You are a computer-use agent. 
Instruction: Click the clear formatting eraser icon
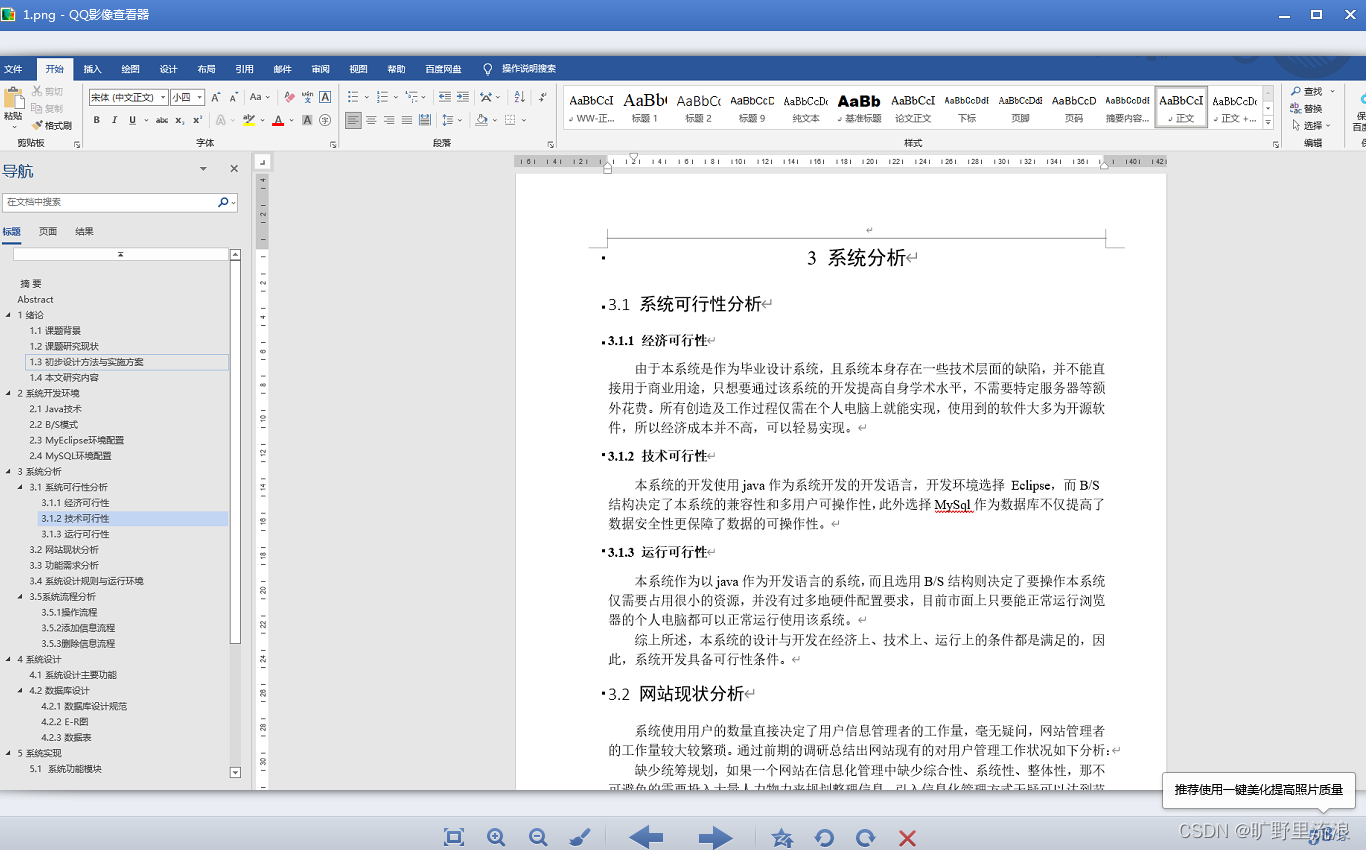(x=290, y=97)
